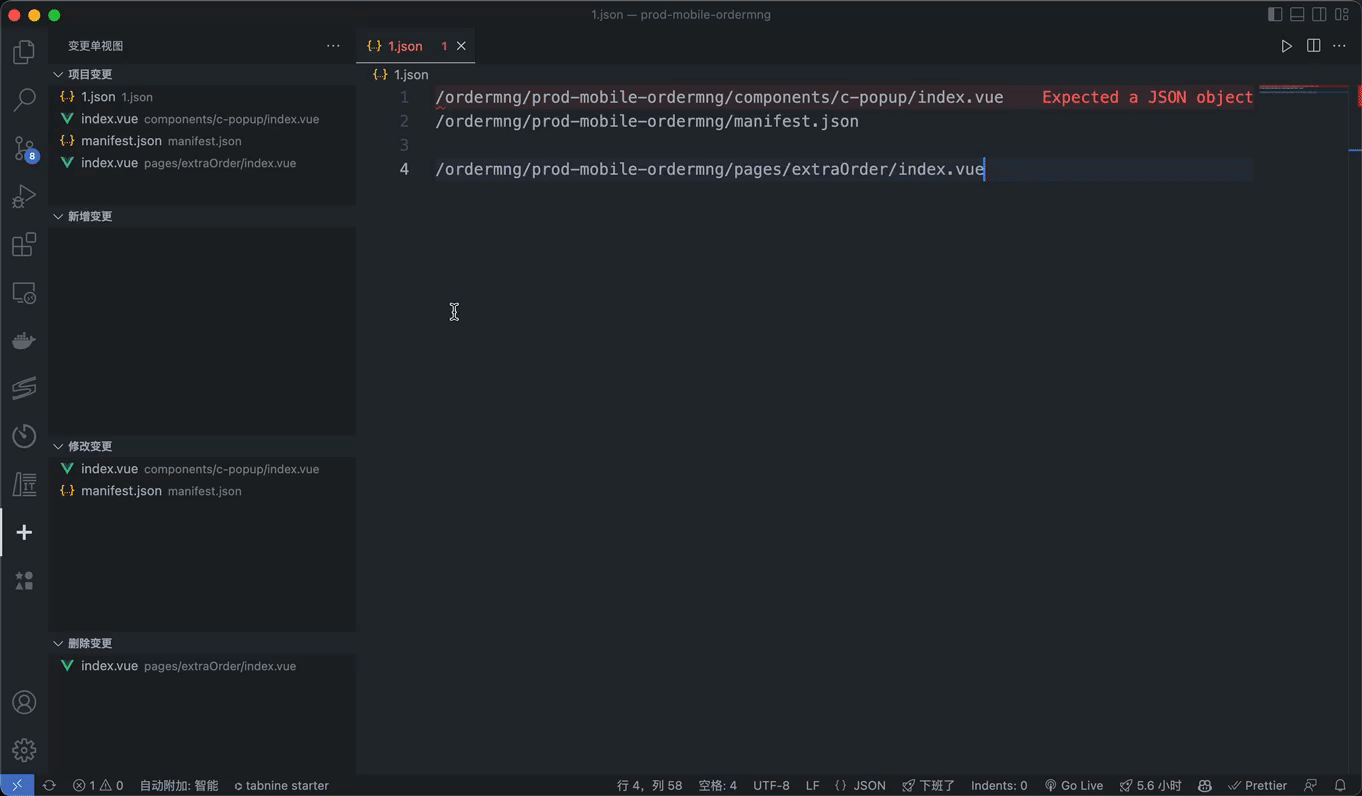Open errors and warnings count in status bar
Screen dimensions: 1362x796
[98, 785]
